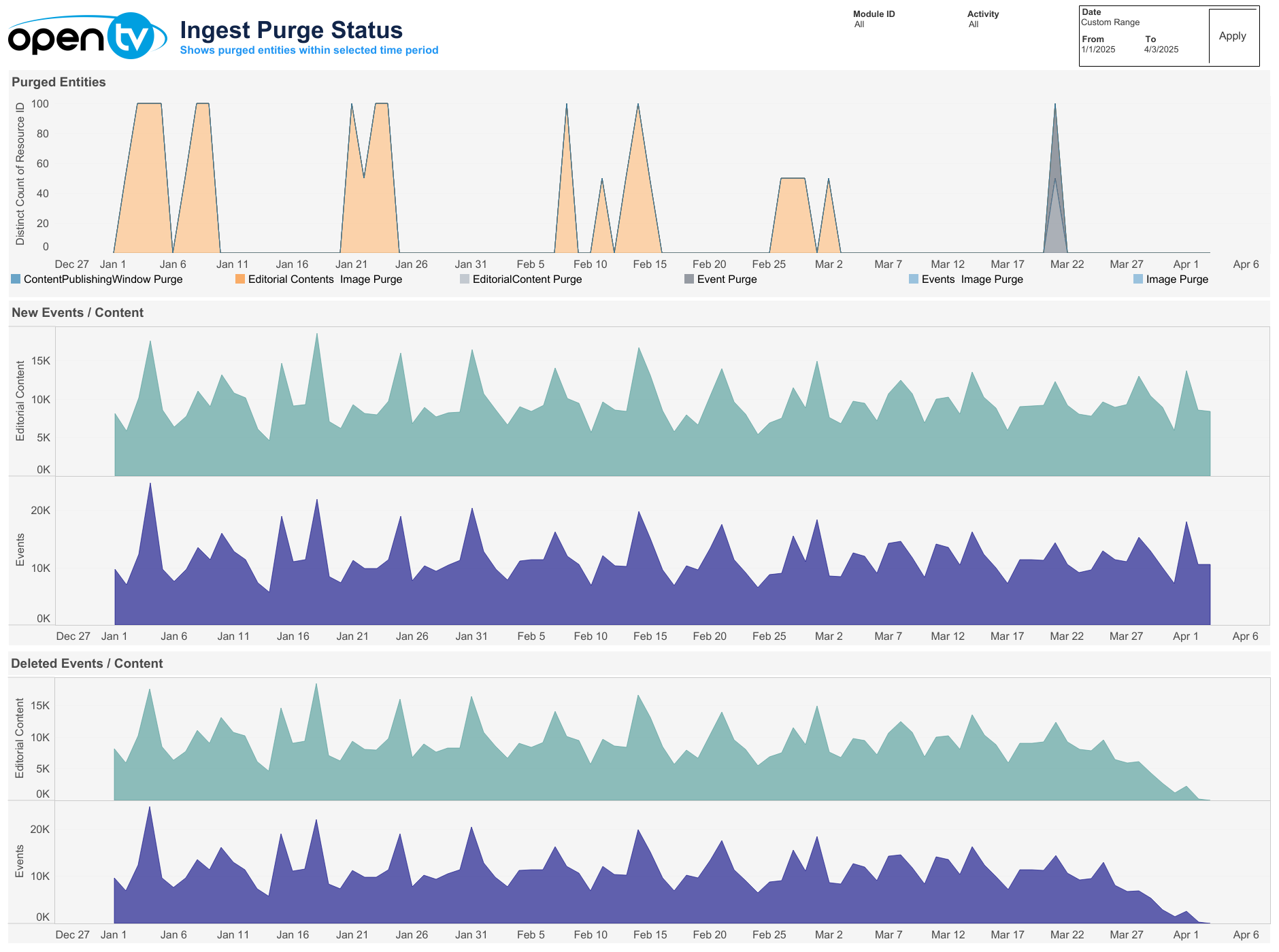Click the To date field showing 4/3/2025
This screenshot has width=1279, height=952.
coord(1162,49)
